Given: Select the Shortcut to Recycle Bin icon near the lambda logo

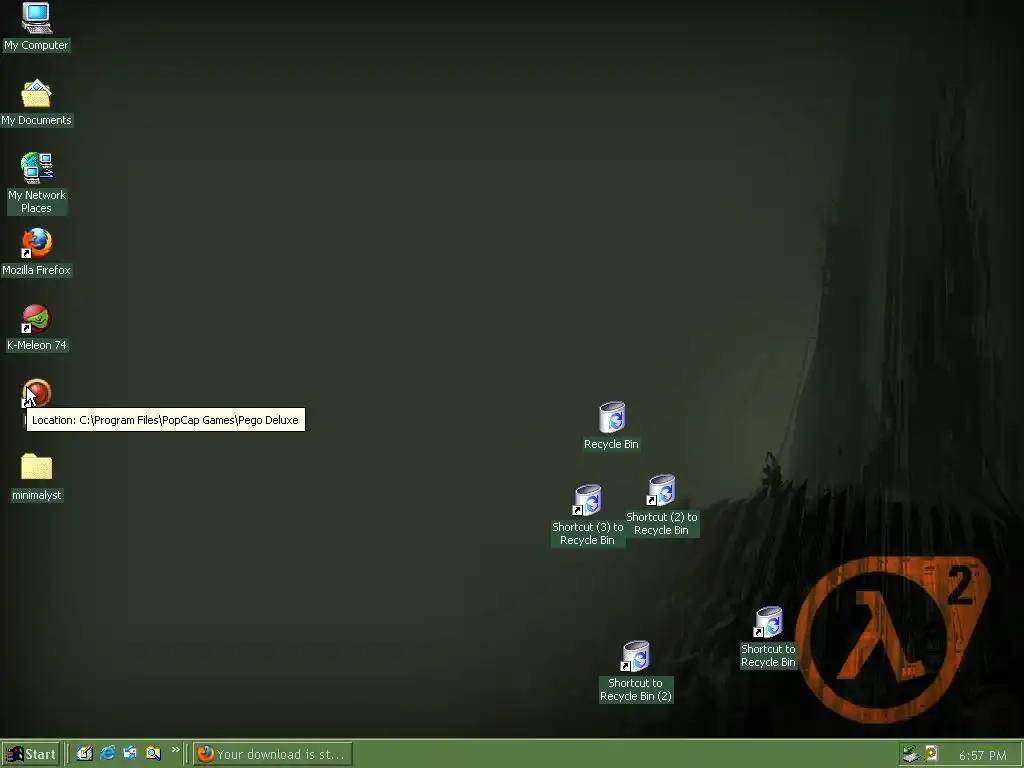Looking at the screenshot, I should (768, 622).
